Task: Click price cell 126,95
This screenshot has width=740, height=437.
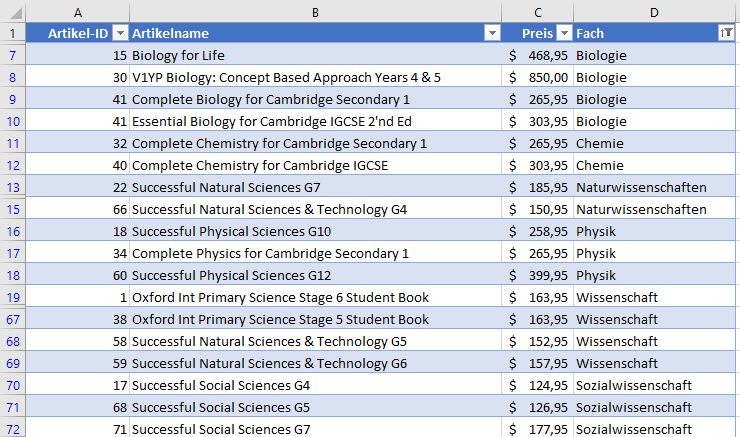Action: coord(538,407)
